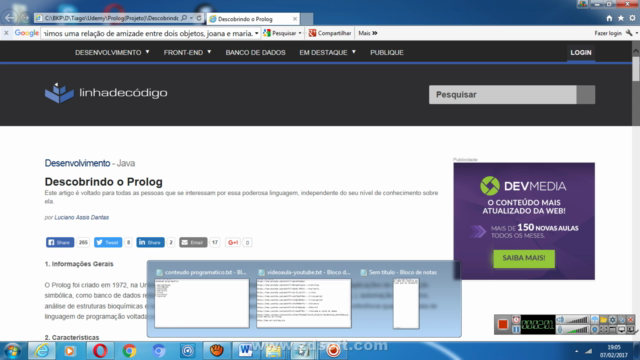Image resolution: width=640 pixels, height=360 pixels.
Task: Go to browser home page icon
Action: point(609,18)
